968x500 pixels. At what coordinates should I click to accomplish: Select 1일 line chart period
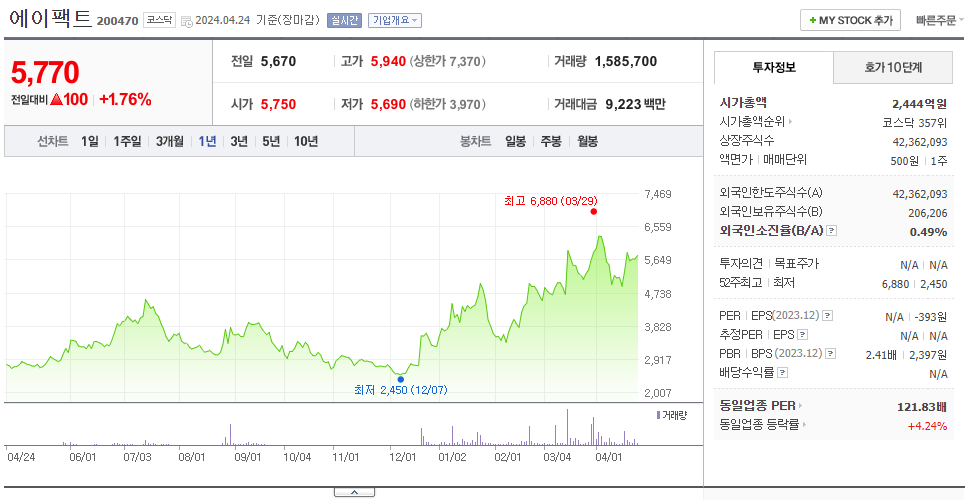90,141
